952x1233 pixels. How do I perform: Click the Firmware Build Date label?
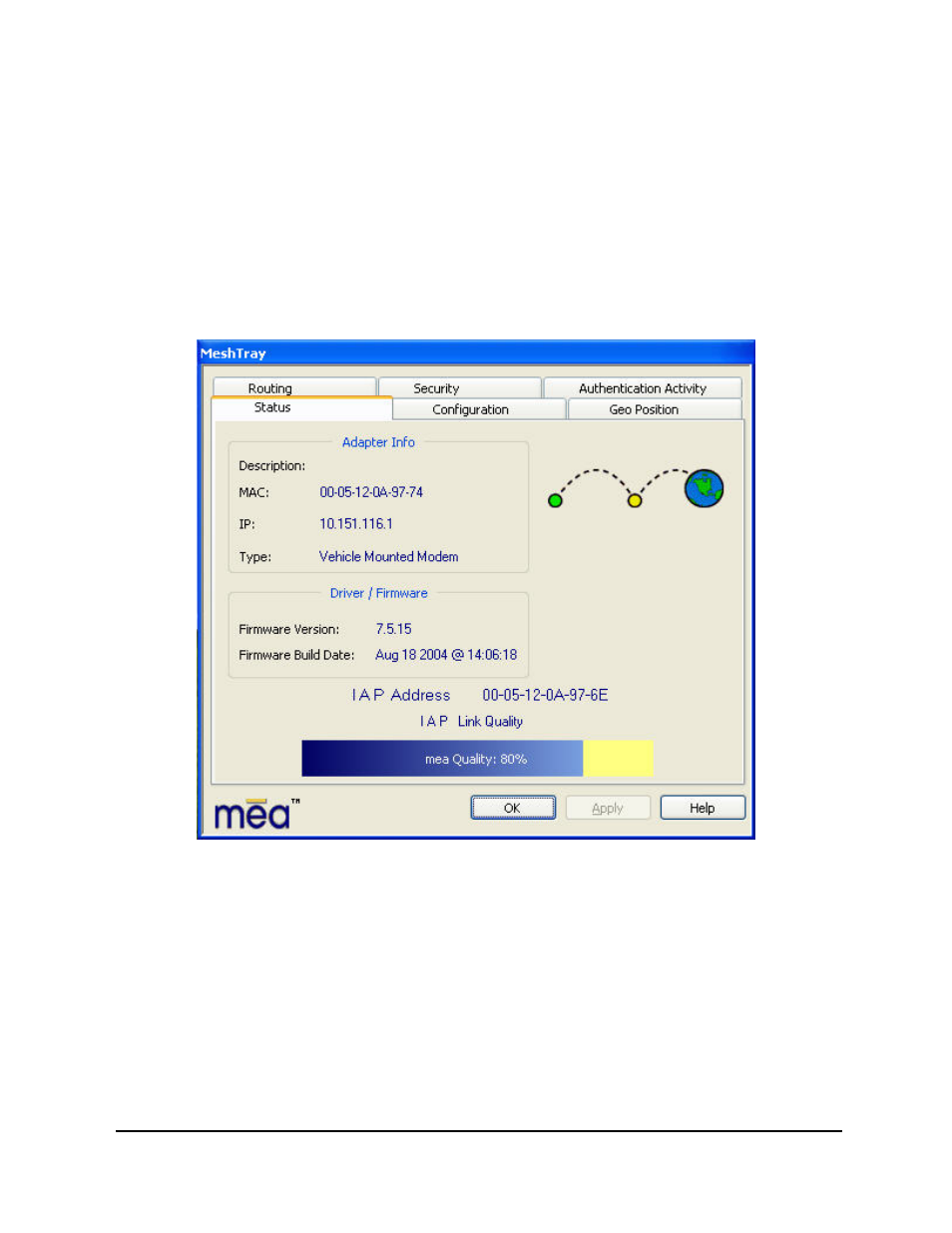(296, 655)
